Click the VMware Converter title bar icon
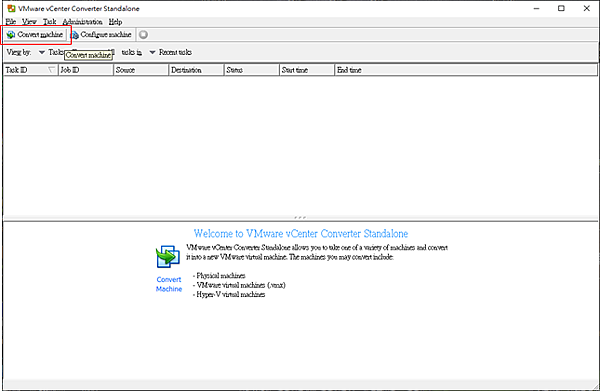The height and width of the screenshot is (391, 600). 11,8
